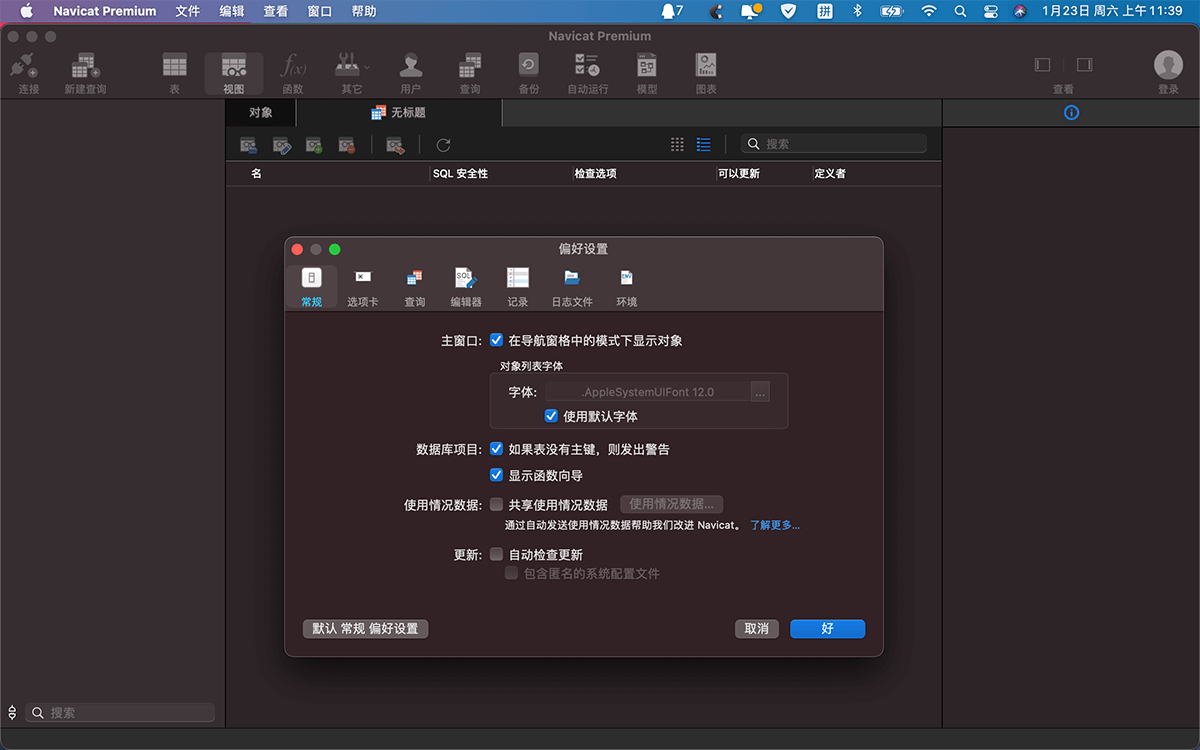Click the 了解更多... link
This screenshot has height=750, width=1200.
[775, 525]
